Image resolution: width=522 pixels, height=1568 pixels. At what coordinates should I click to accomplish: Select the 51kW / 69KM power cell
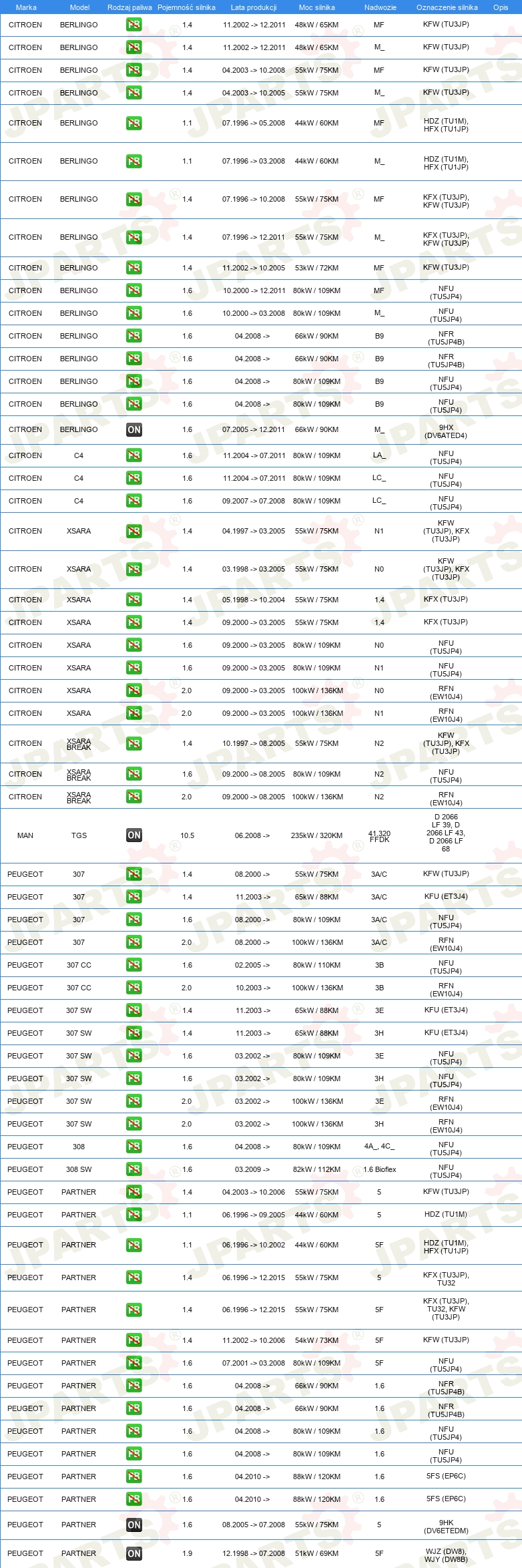[316, 1553]
